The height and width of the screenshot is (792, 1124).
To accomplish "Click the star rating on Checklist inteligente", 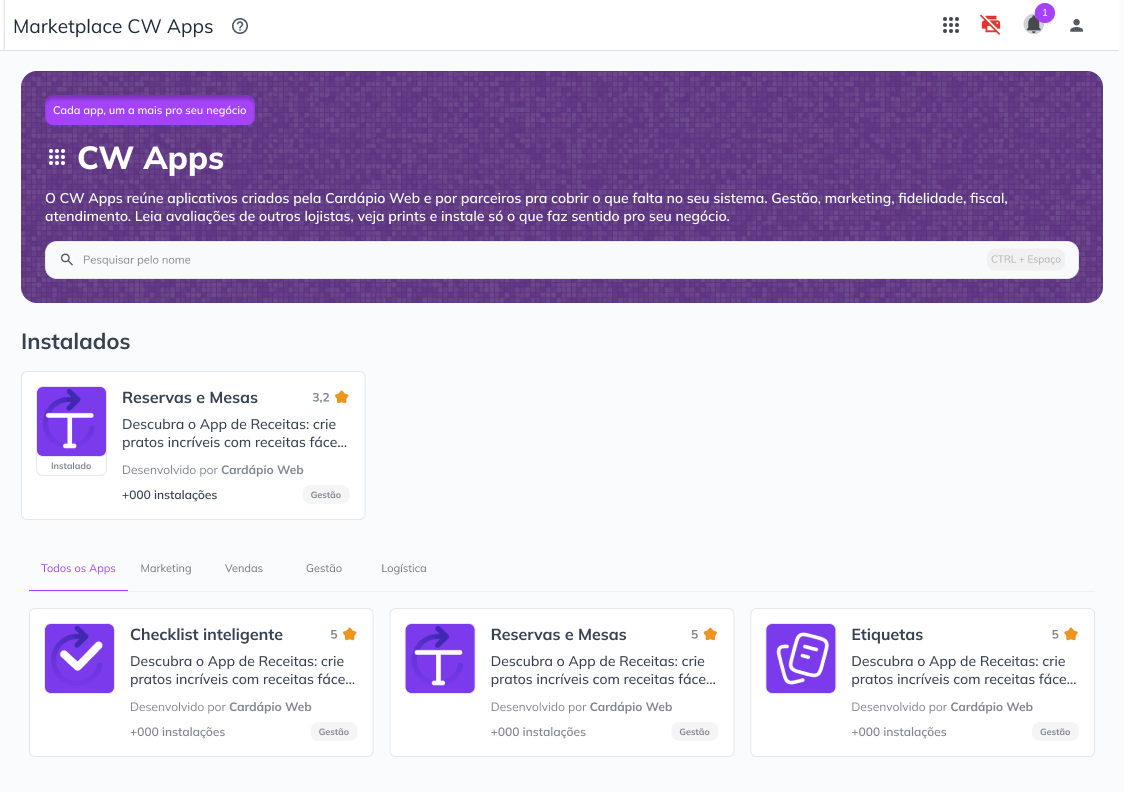I will pyautogui.click(x=350, y=634).
